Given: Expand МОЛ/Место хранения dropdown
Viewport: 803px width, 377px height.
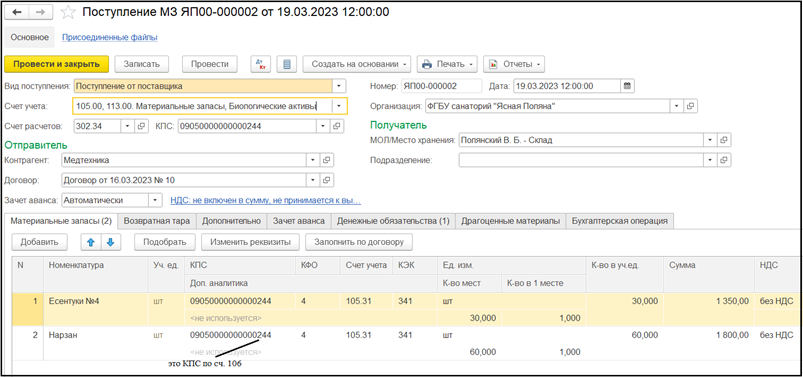Looking at the screenshot, I should click(711, 140).
